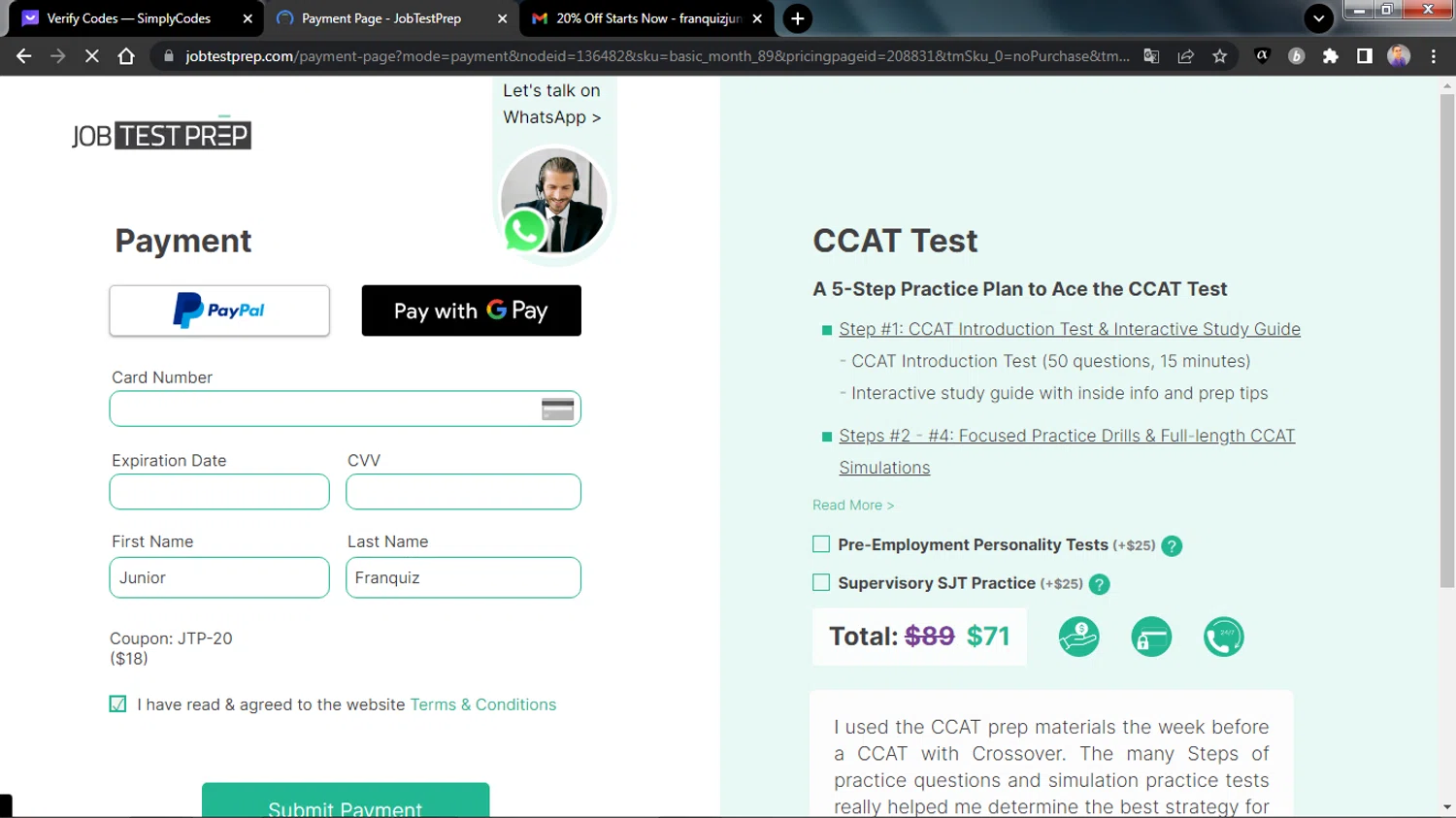Open Step #1 CCAT Introduction Test link
This screenshot has width=1456, height=818.
click(x=1069, y=329)
